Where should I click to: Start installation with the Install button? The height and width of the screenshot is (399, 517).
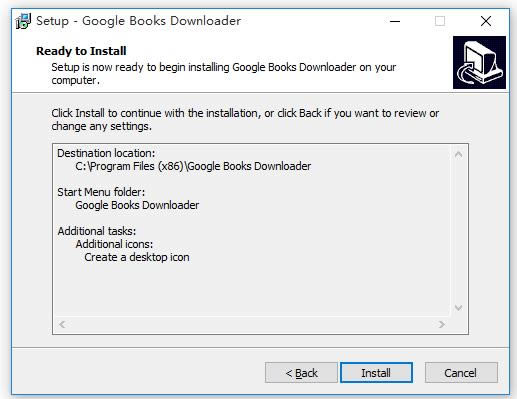coord(376,373)
